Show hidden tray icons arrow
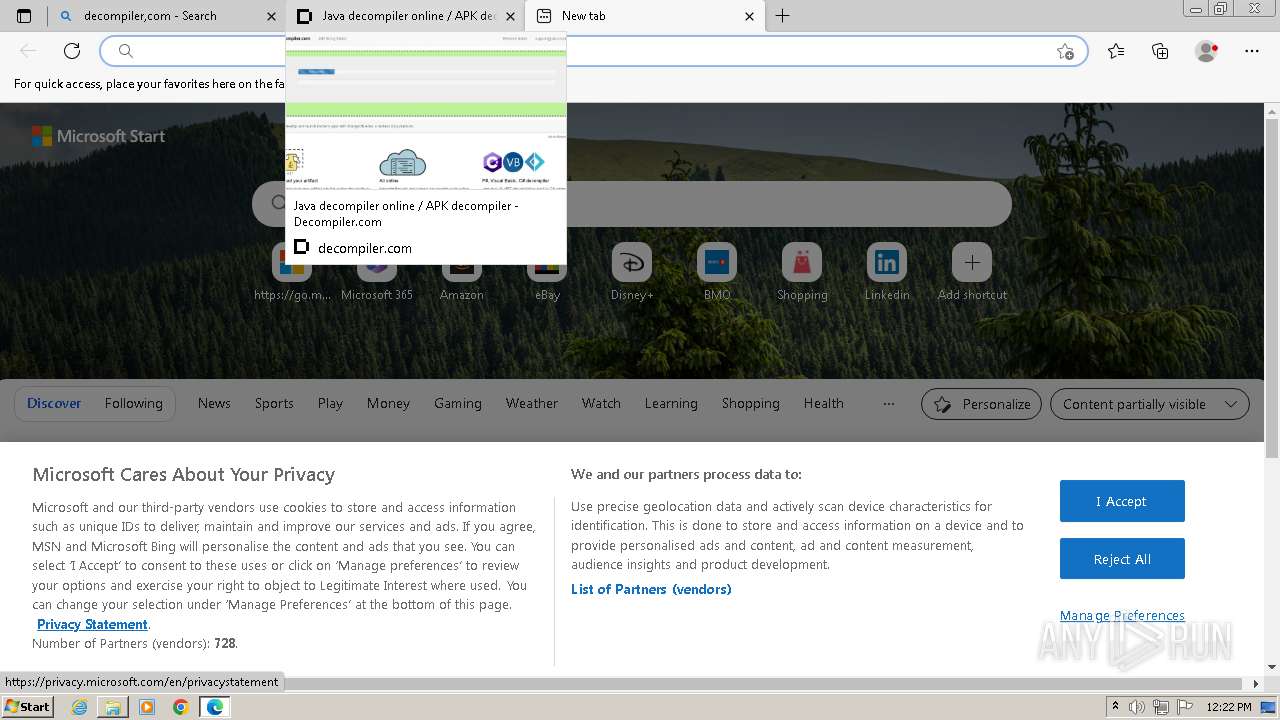This screenshot has height=720, width=1280. click(1115, 707)
